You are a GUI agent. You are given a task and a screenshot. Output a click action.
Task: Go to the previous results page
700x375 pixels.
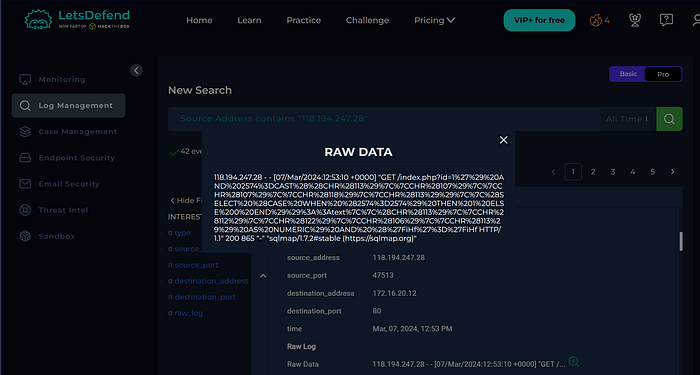point(554,172)
